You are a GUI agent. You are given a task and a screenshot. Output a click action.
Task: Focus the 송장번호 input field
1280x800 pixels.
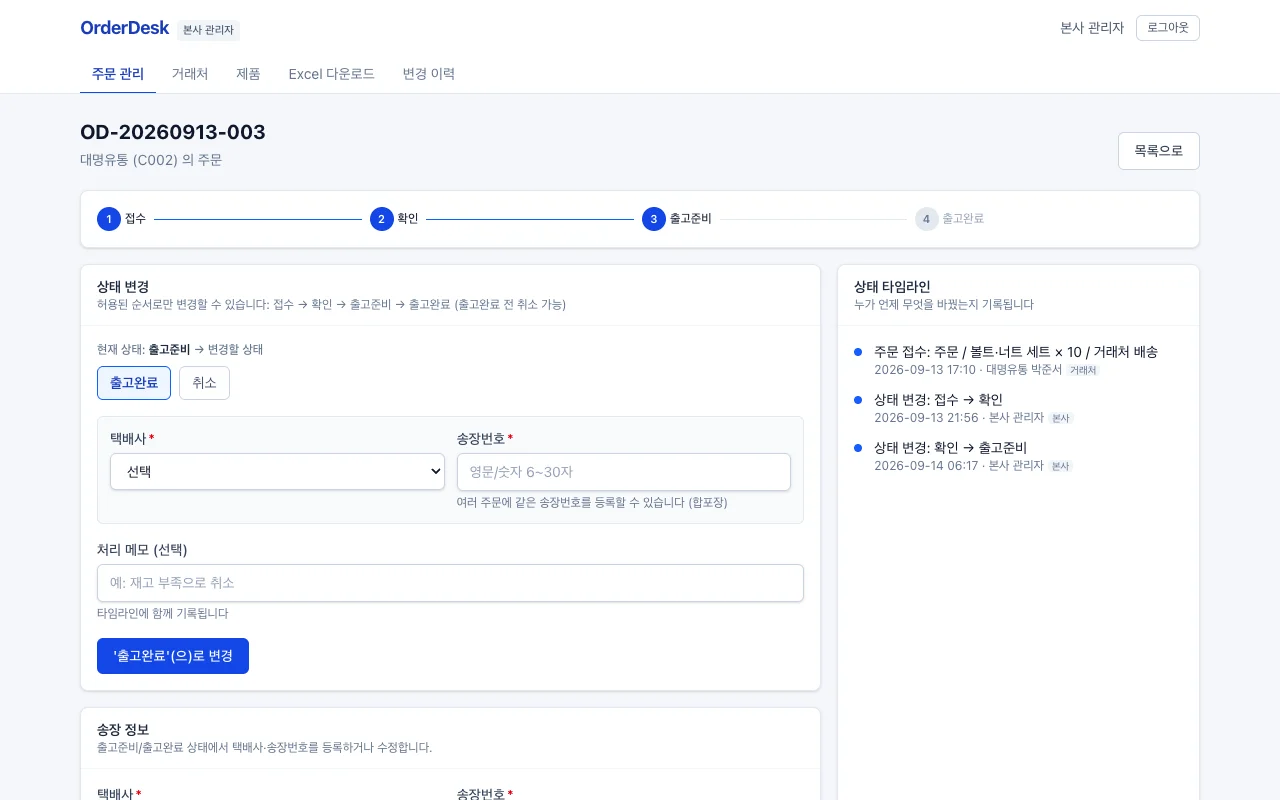(x=623, y=472)
